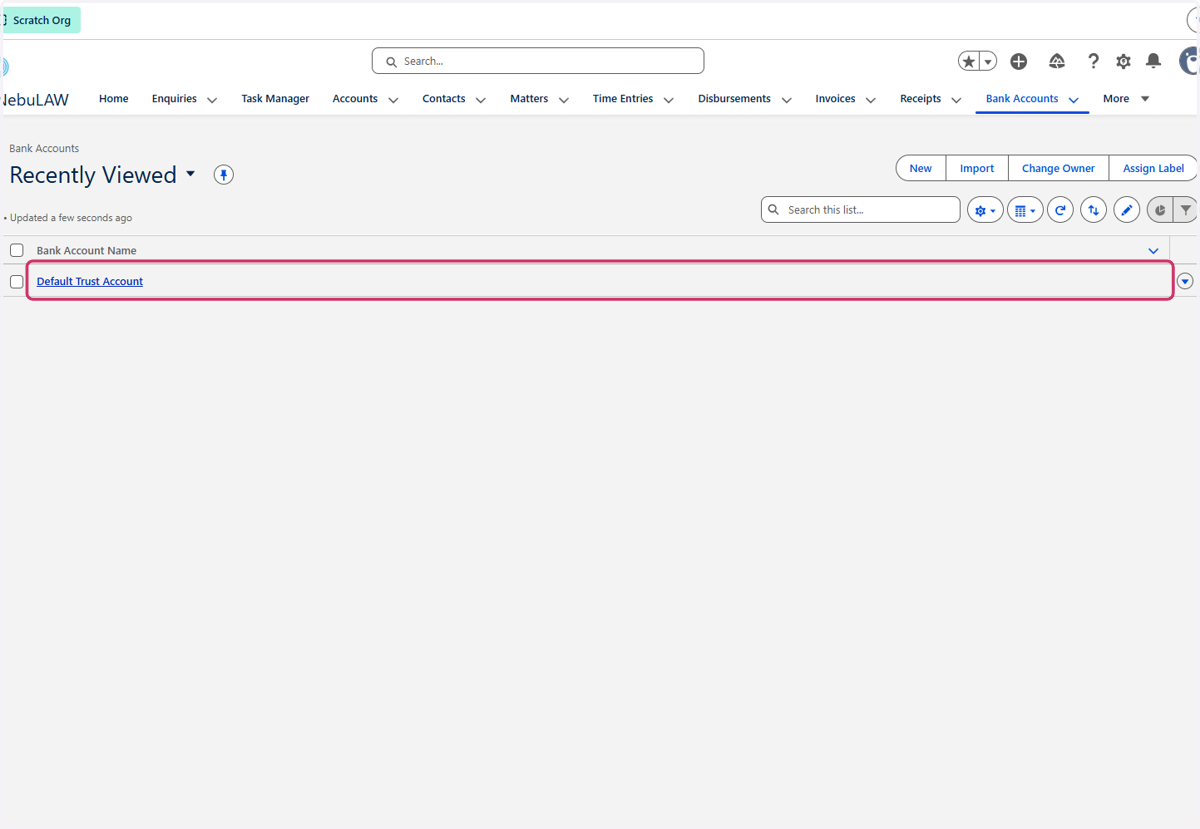Expand the Invoices tab chevron
Image resolution: width=1200 pixels, height=829 pixels.
point(871,100)
